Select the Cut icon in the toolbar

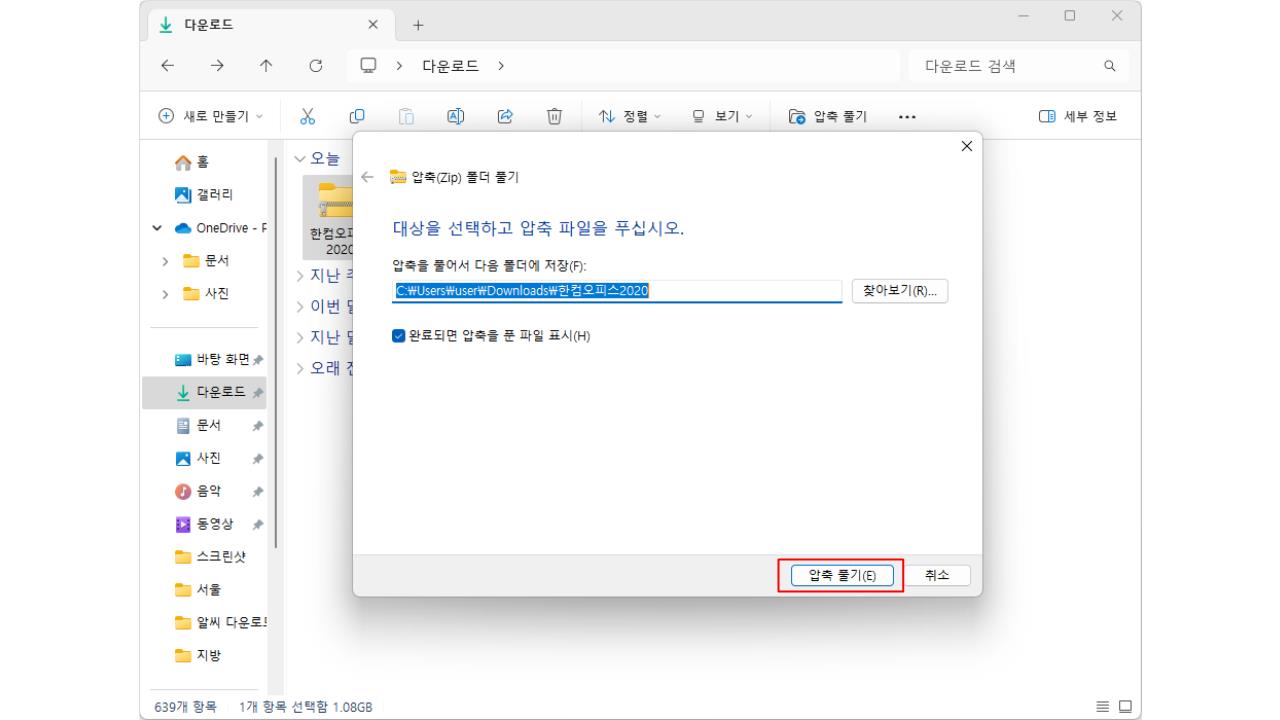307,115
